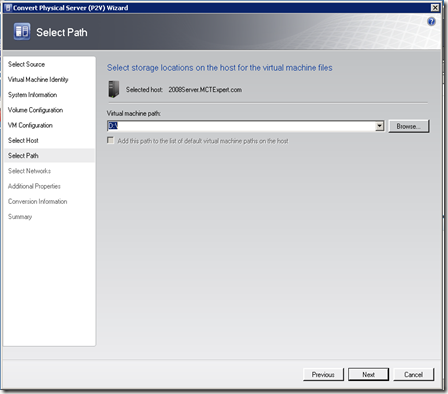Click the P2V Wizard title bar icon
448x394 pixels.
[8, 8]
